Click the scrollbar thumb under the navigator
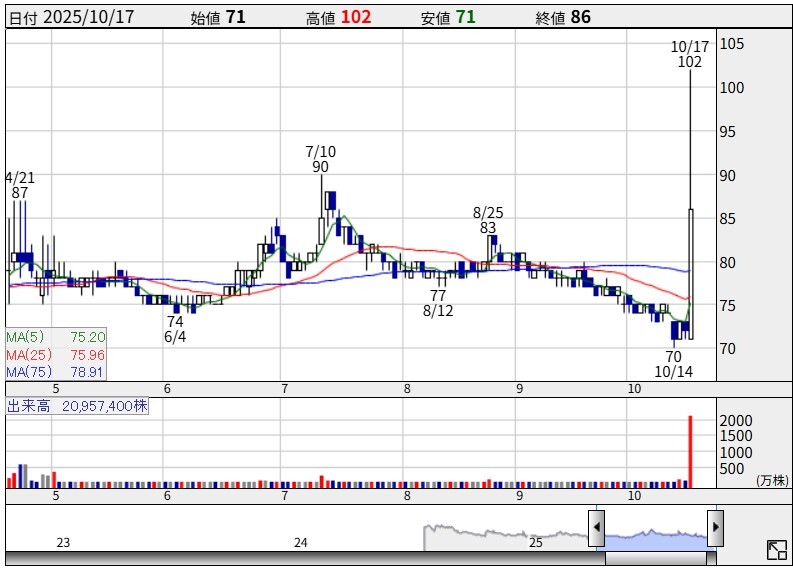 (655, 558)
